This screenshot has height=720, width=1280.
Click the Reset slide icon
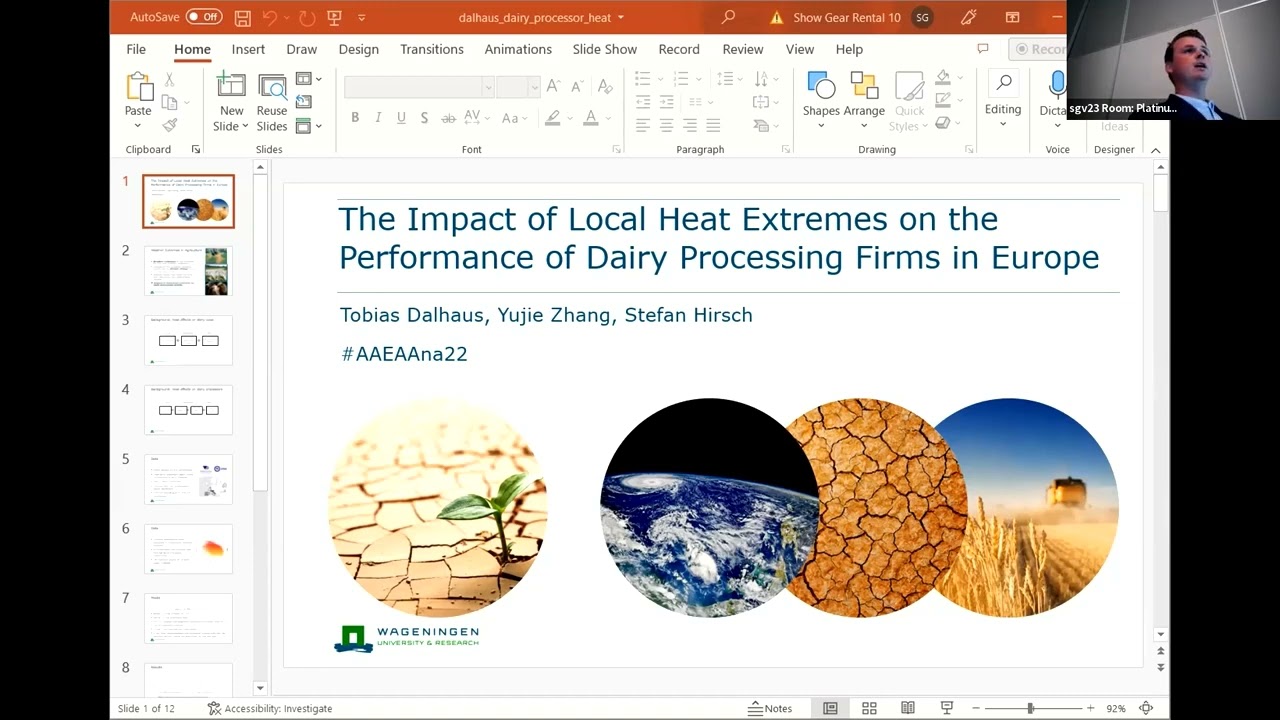[x=304, y=102]
